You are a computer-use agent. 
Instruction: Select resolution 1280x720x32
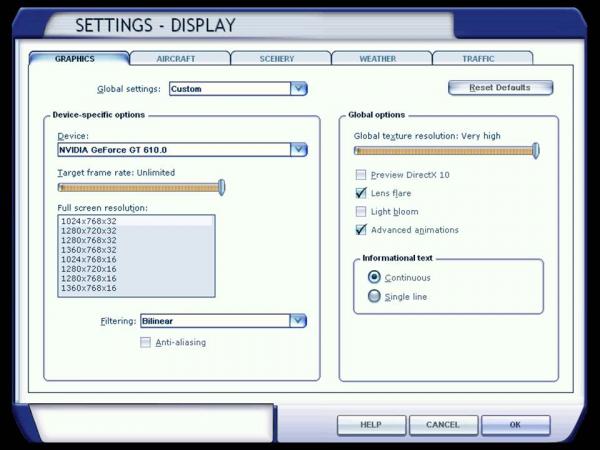pos(136,231)
